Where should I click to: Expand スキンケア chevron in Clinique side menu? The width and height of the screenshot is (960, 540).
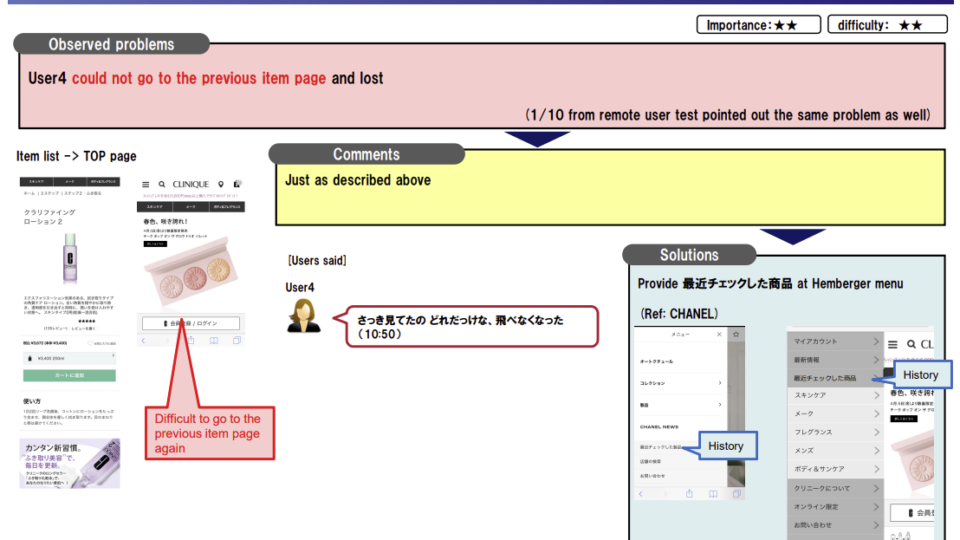[x=876, y=396]
